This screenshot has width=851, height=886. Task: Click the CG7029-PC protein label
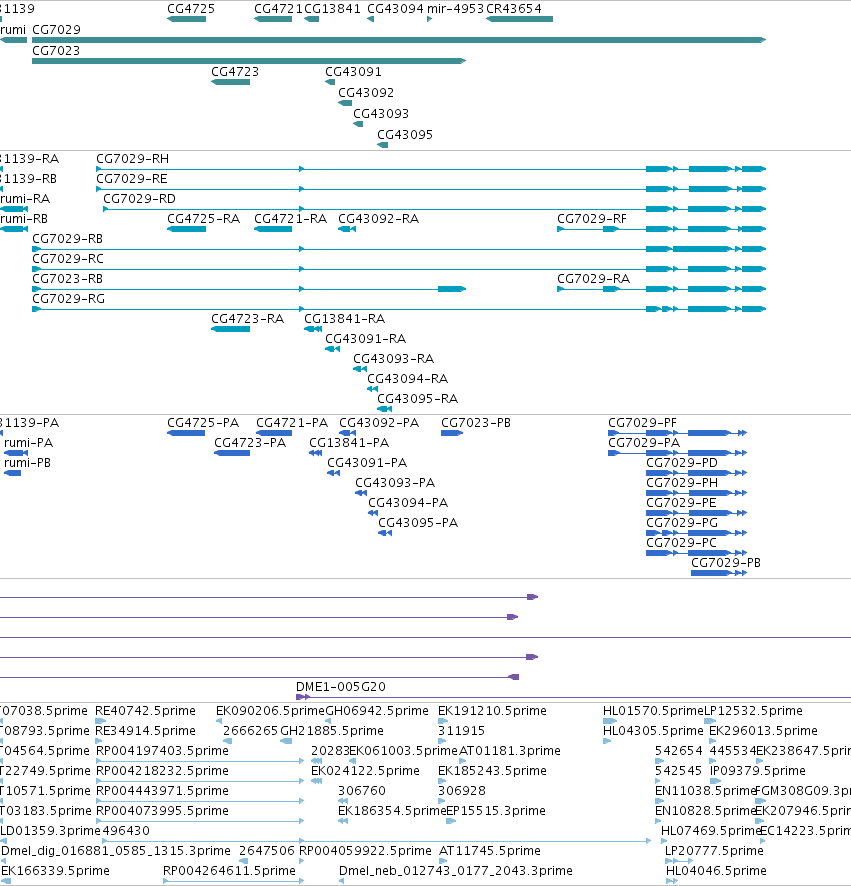point(681,543)
